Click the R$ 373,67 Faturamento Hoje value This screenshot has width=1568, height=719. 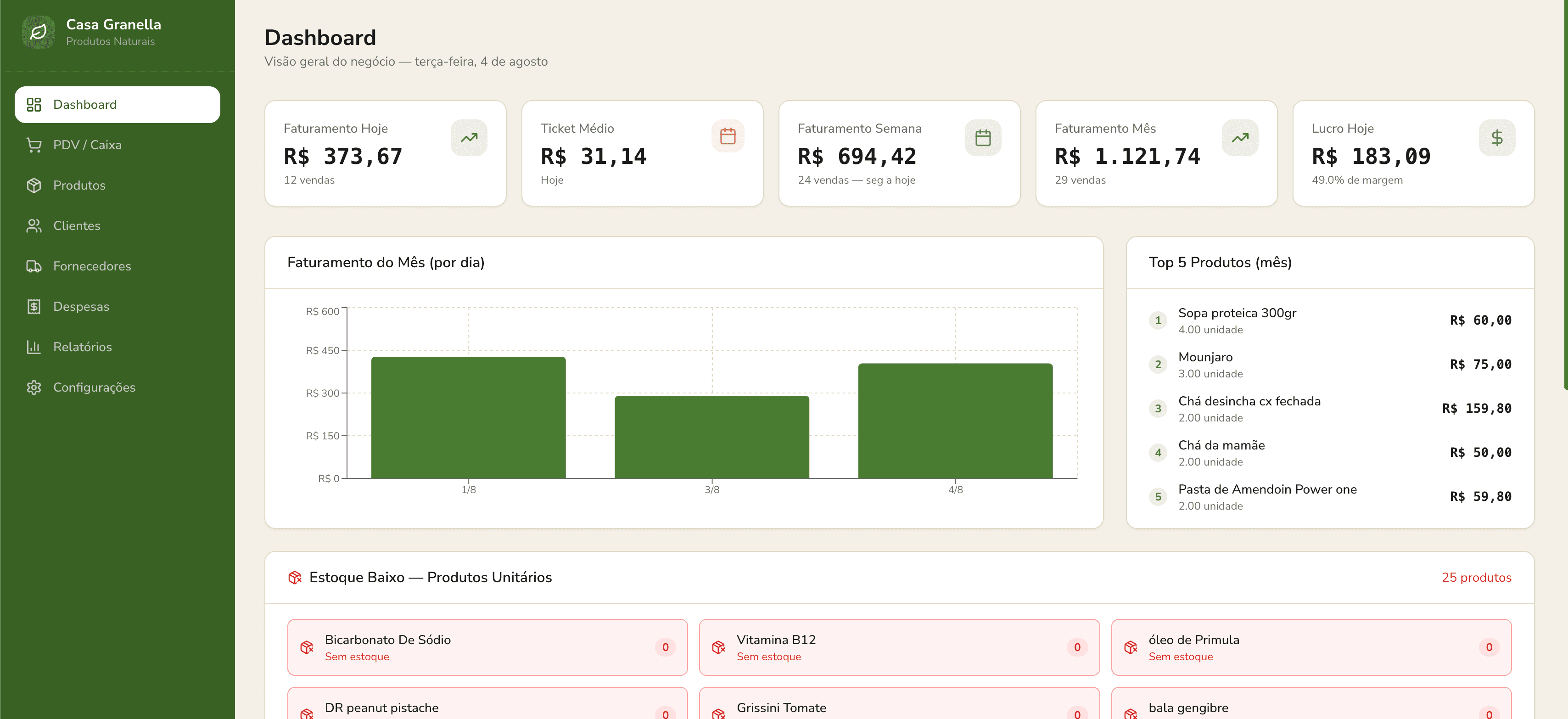click(x=343, y=157)
